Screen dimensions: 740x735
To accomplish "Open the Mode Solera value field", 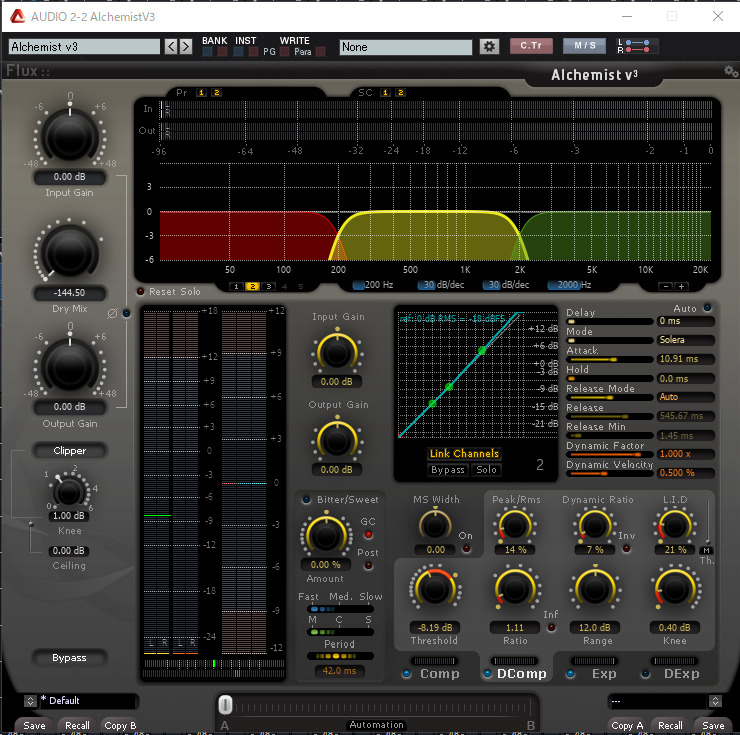I will 685,340.
